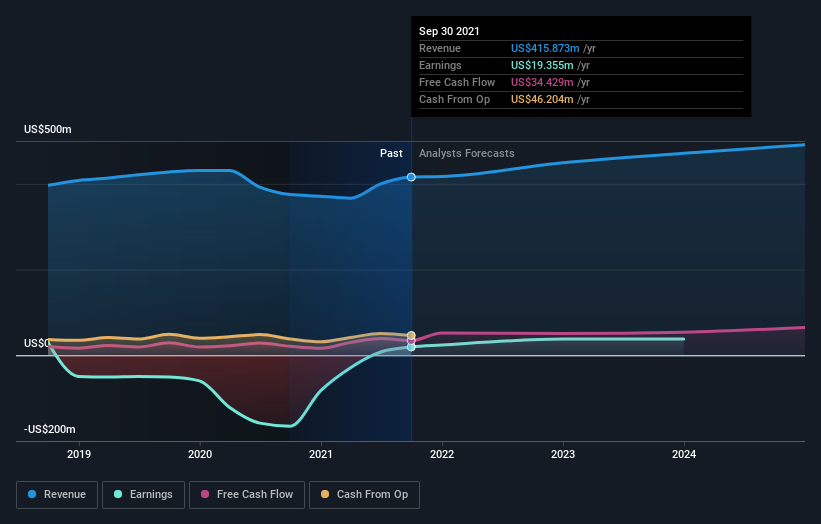
Task: Toggle the Free Cash Flow legend button
Action: [247, 495]
